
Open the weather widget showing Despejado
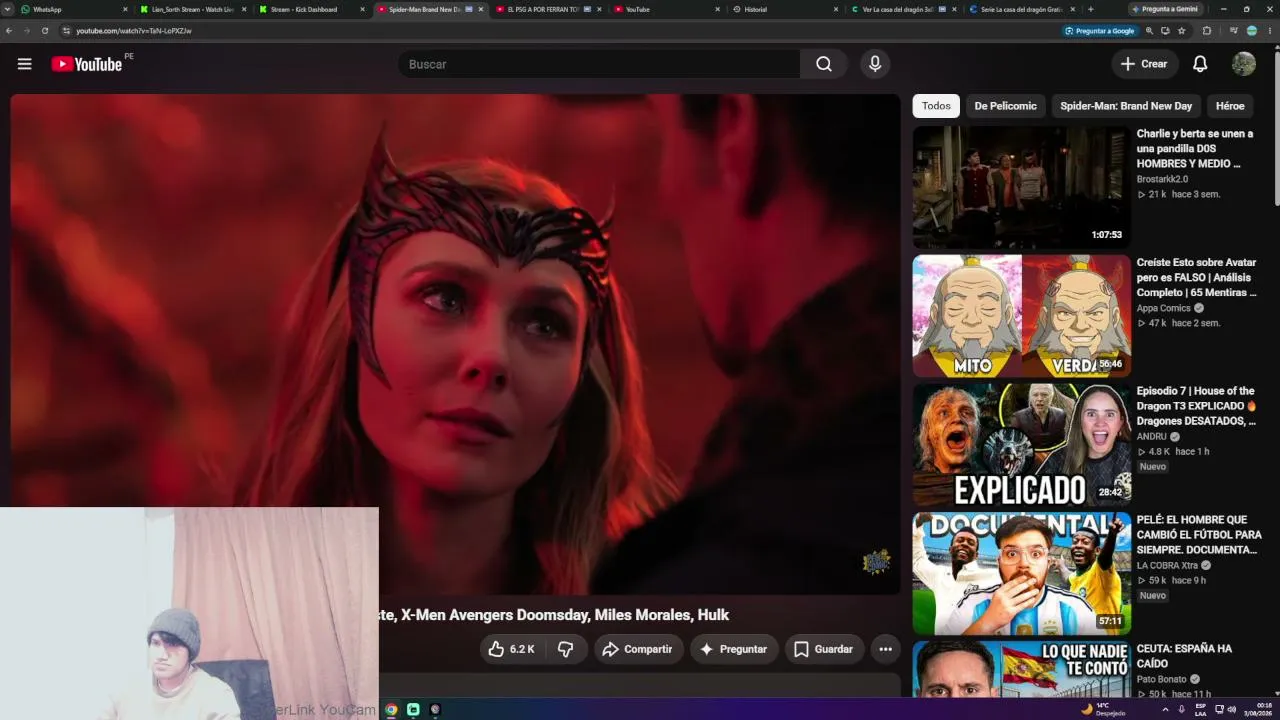[x=1103, y=709]
